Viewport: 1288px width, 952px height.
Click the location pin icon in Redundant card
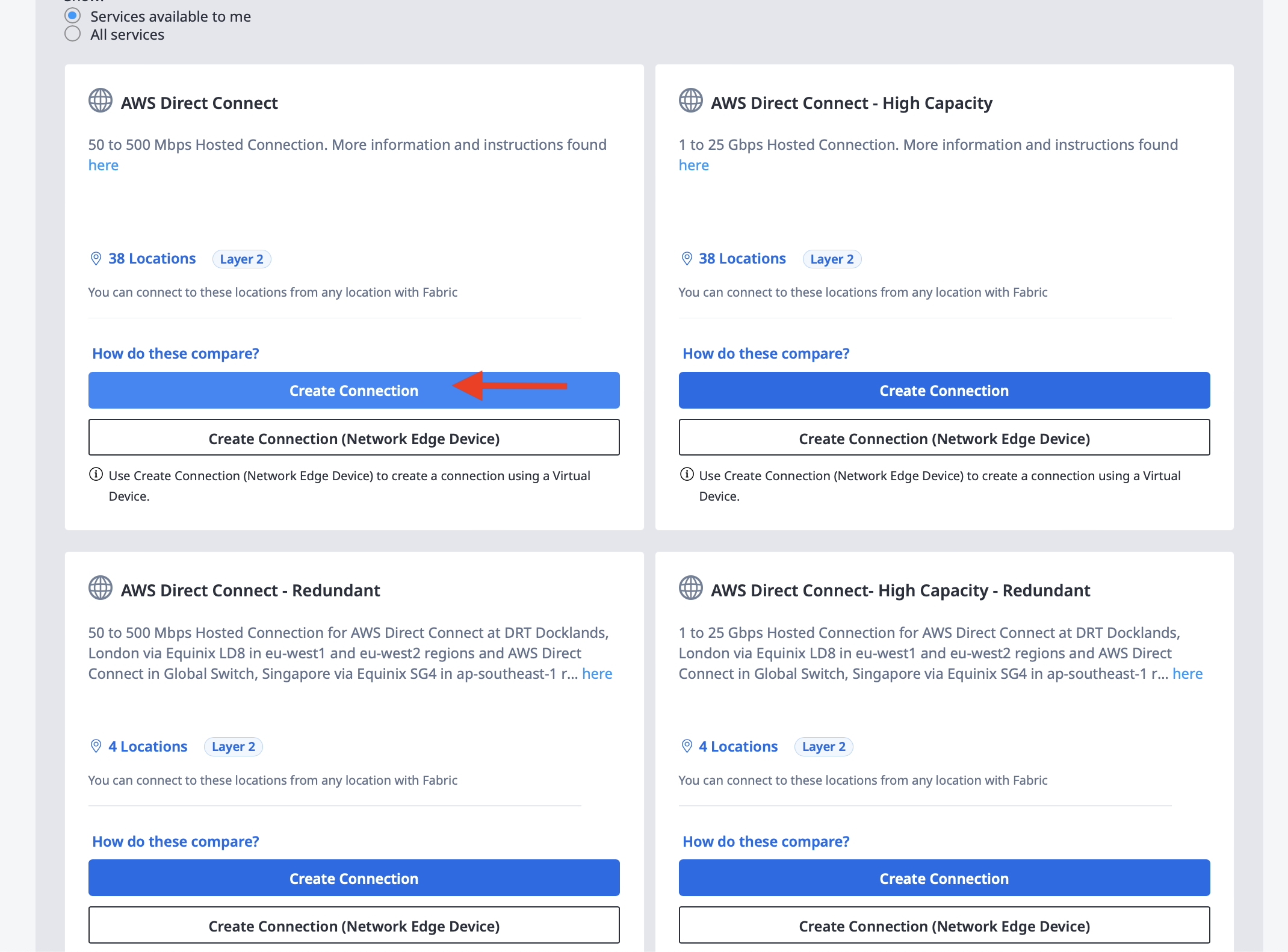(96, 746)
